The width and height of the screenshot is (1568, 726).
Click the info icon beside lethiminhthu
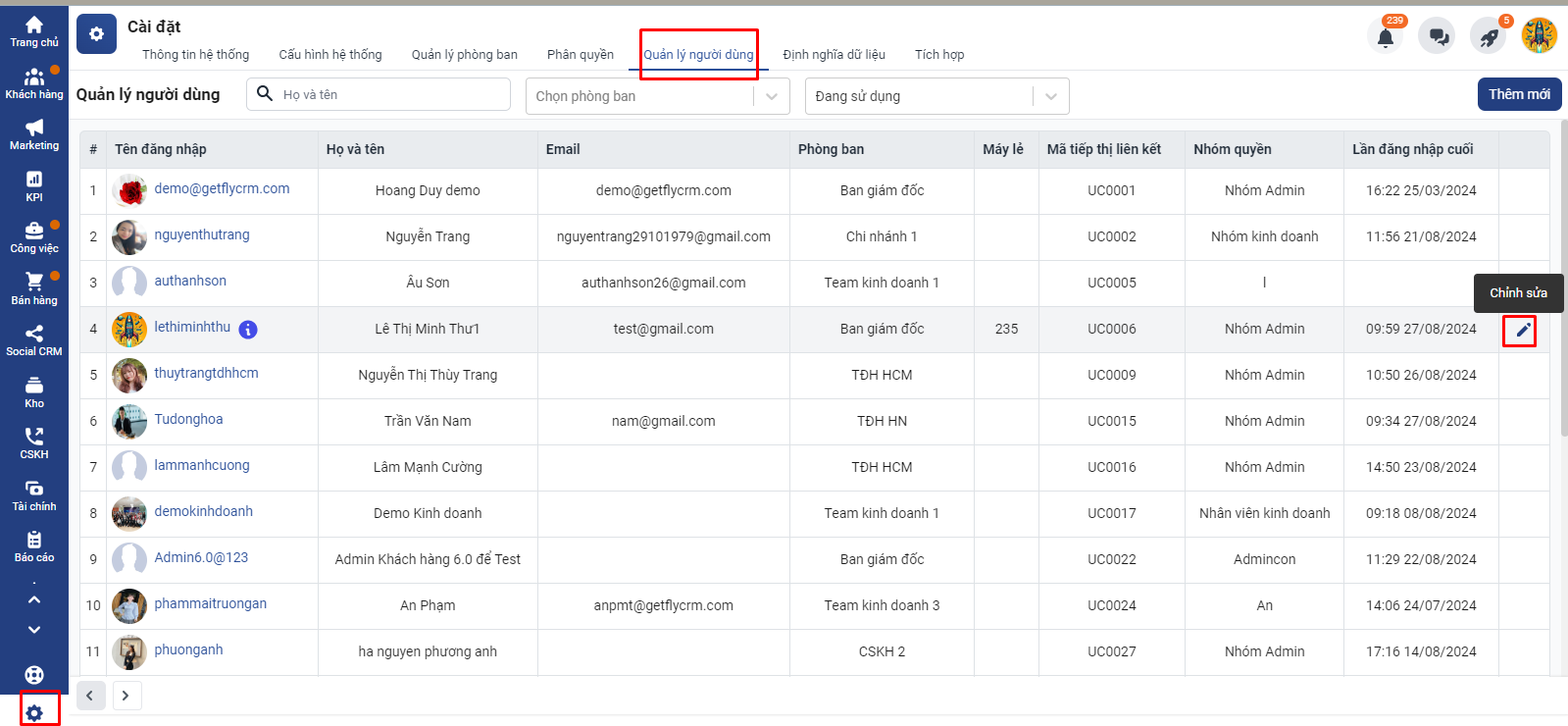[248, 330]
